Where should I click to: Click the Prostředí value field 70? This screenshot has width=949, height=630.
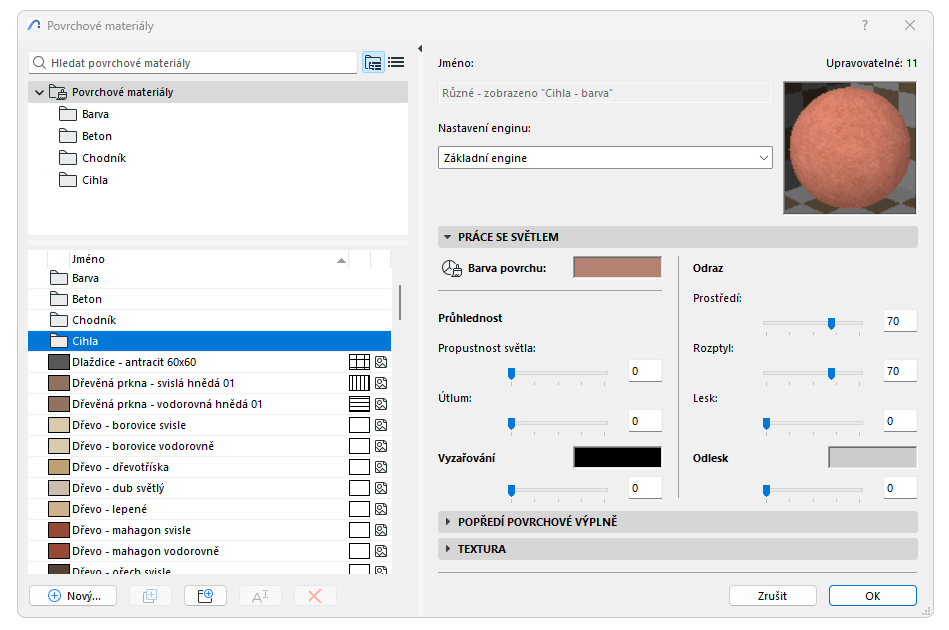pos(900,321)
